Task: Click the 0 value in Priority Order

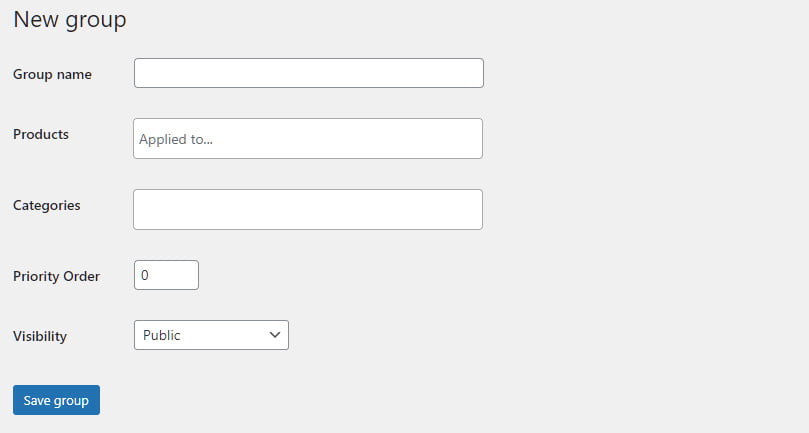Action: (x=144, y=275)
